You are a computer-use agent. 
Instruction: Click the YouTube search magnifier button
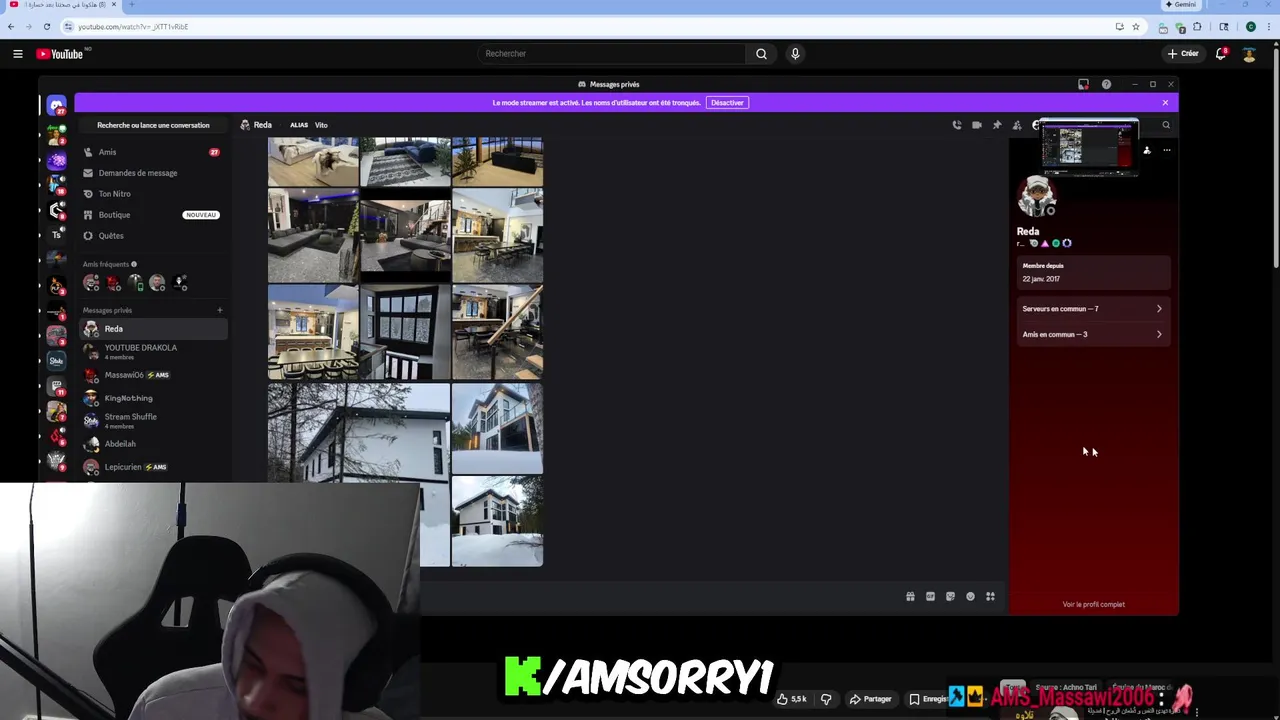pos(761,54)
